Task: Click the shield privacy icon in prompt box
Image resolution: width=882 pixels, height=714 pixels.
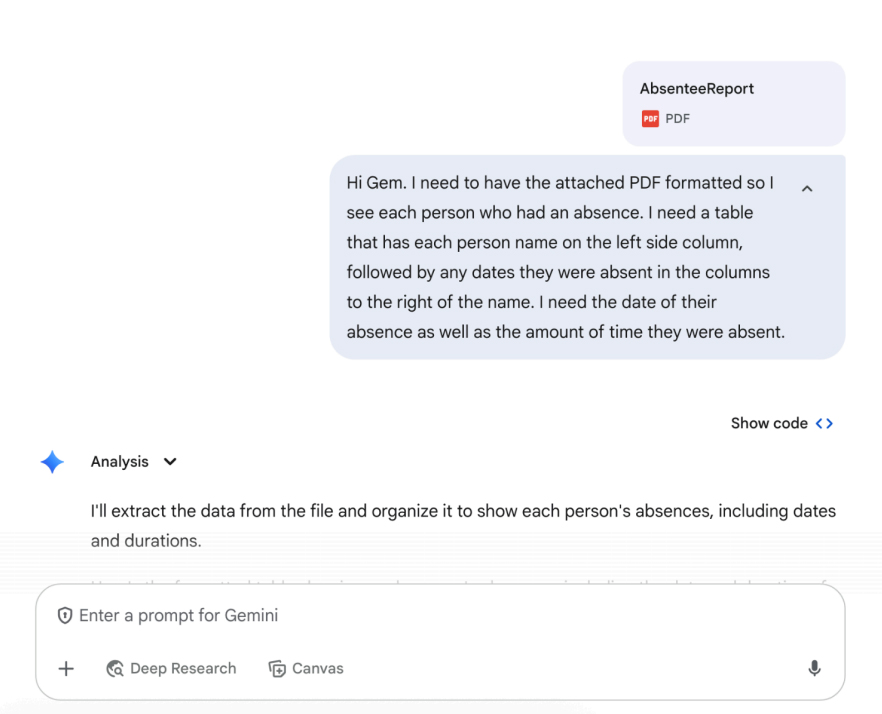Action: [x=65, y=616]
